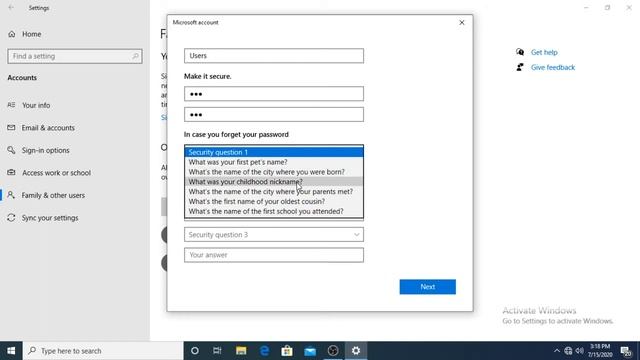
Task: Open Your info settings page
Action: [29, 105]
